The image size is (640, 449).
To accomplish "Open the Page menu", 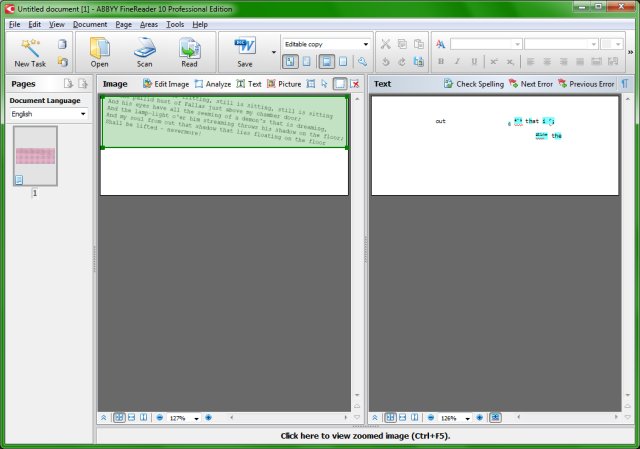I will click(123, 24).
